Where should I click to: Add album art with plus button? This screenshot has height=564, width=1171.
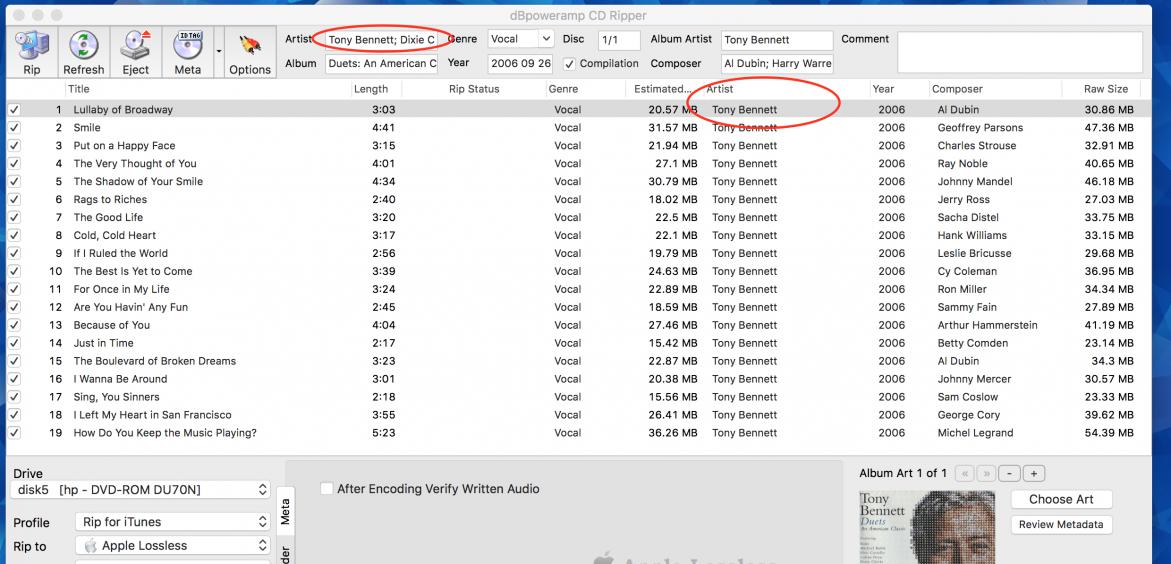tap(1033, 473)
